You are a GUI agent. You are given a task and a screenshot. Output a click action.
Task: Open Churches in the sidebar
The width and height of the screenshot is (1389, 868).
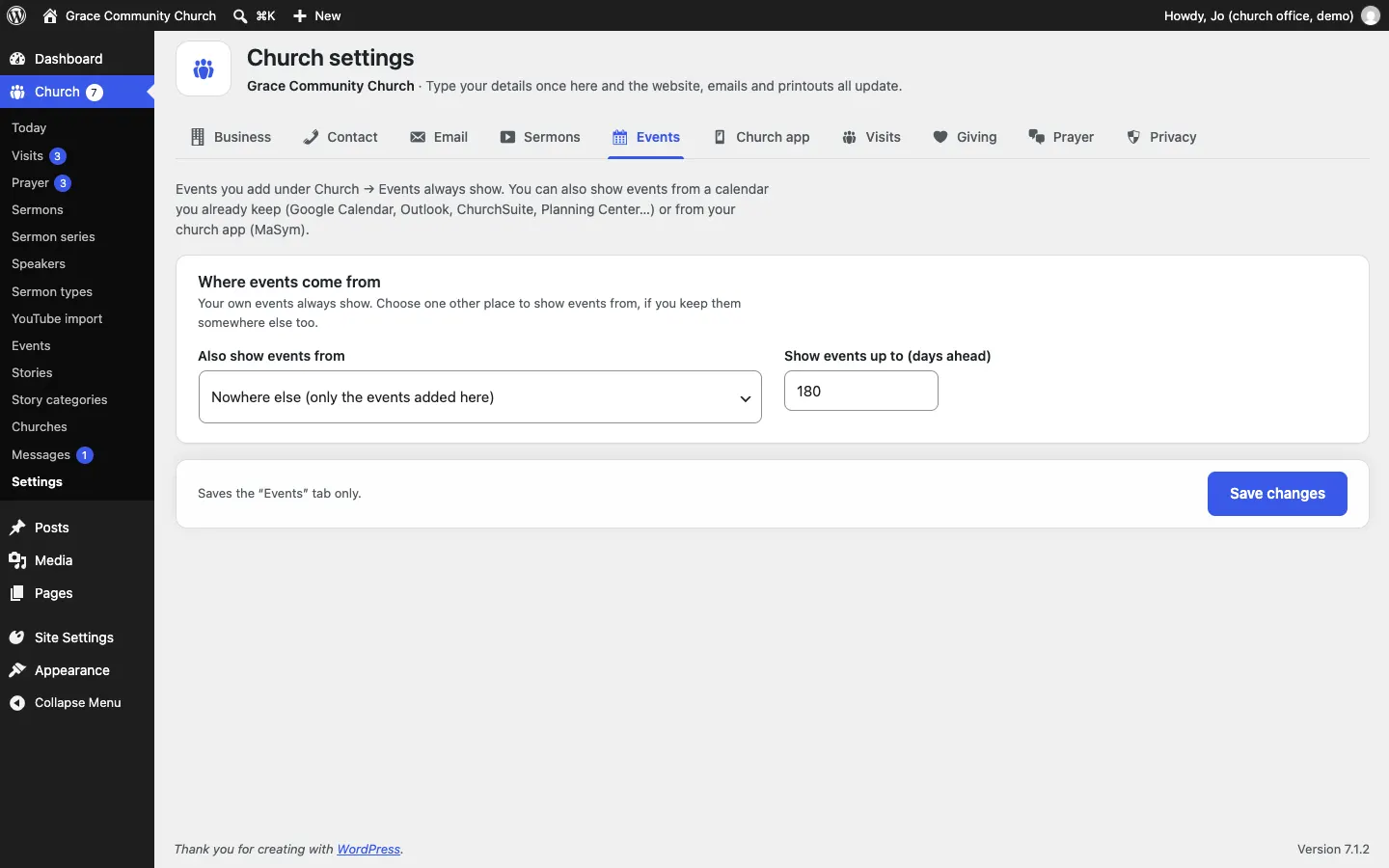point(40,427)
